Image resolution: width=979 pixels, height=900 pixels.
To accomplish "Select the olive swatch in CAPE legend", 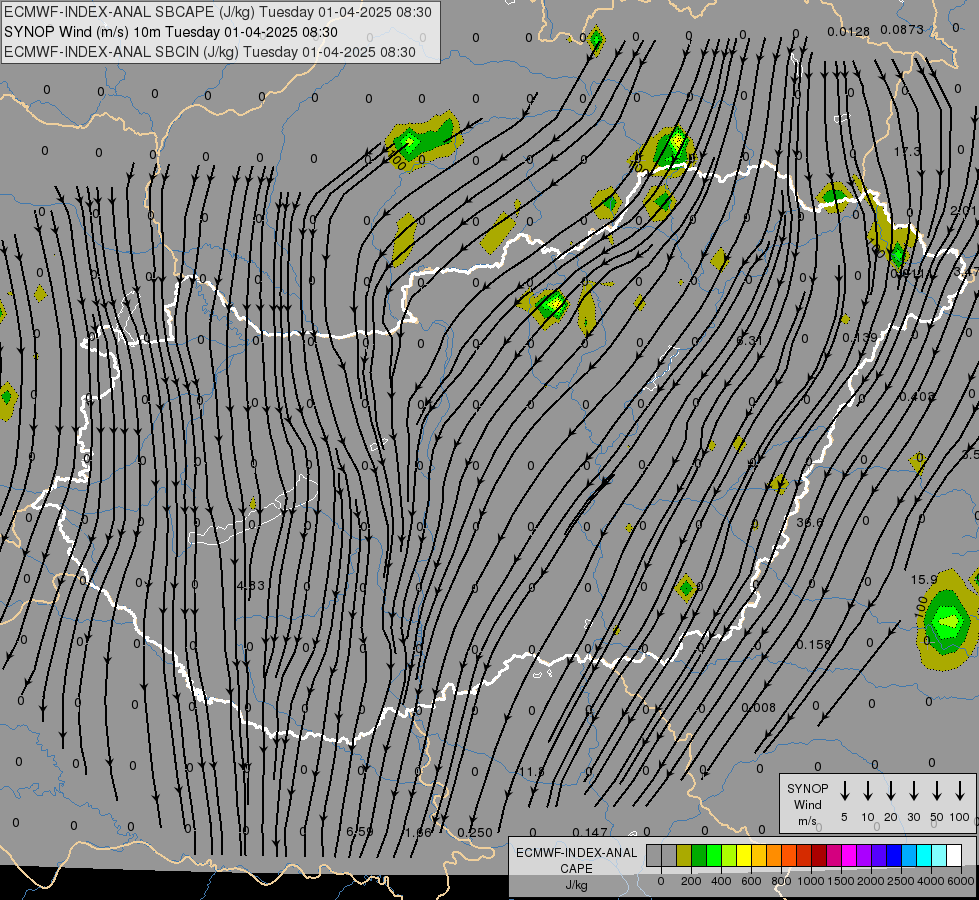I will click(684, 856).
